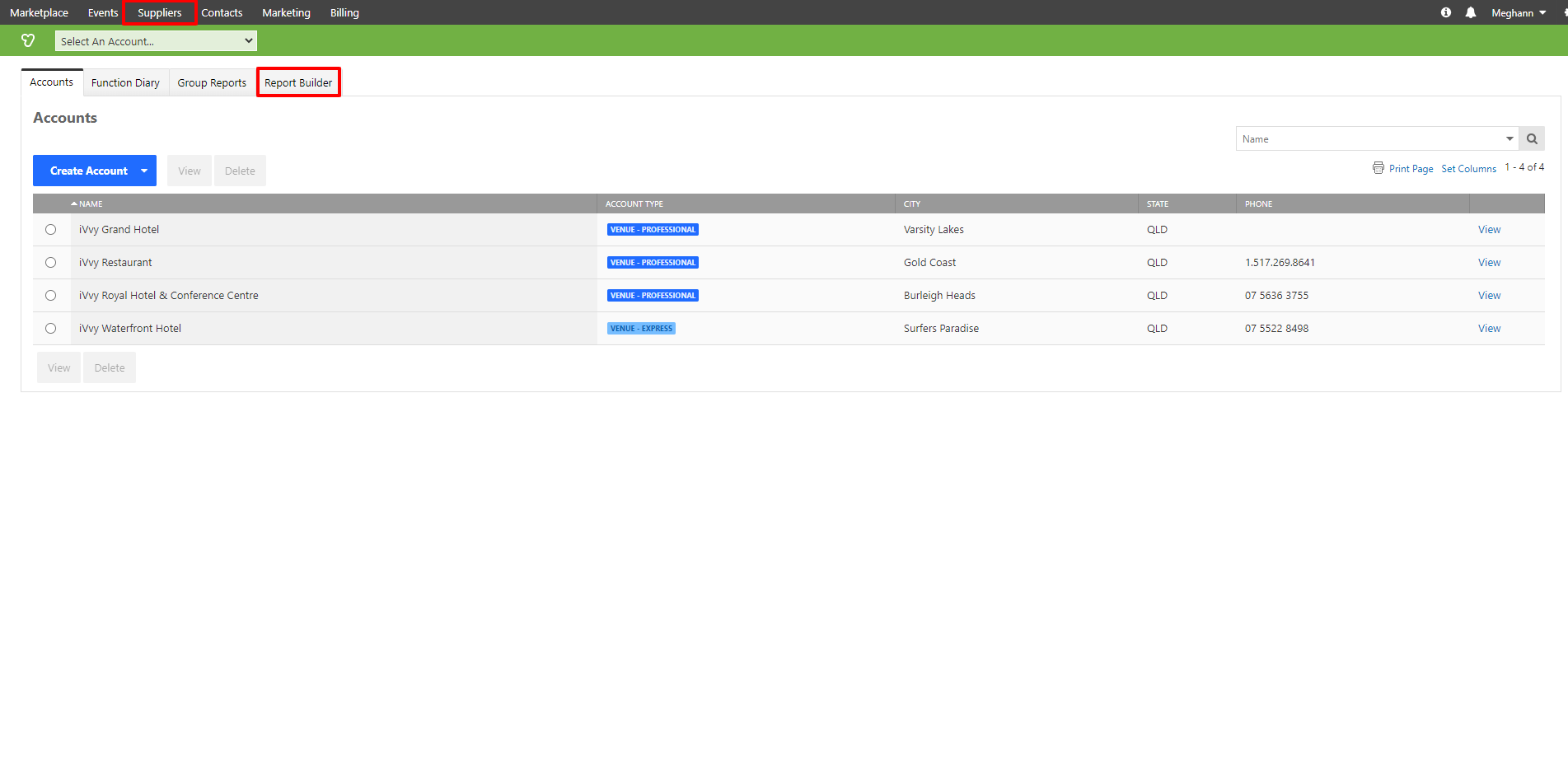The height and width of the screenshot is (758, 1568).
Task: Click View link for iVvy Waterfront Hotel
Action: (1489, 329)
